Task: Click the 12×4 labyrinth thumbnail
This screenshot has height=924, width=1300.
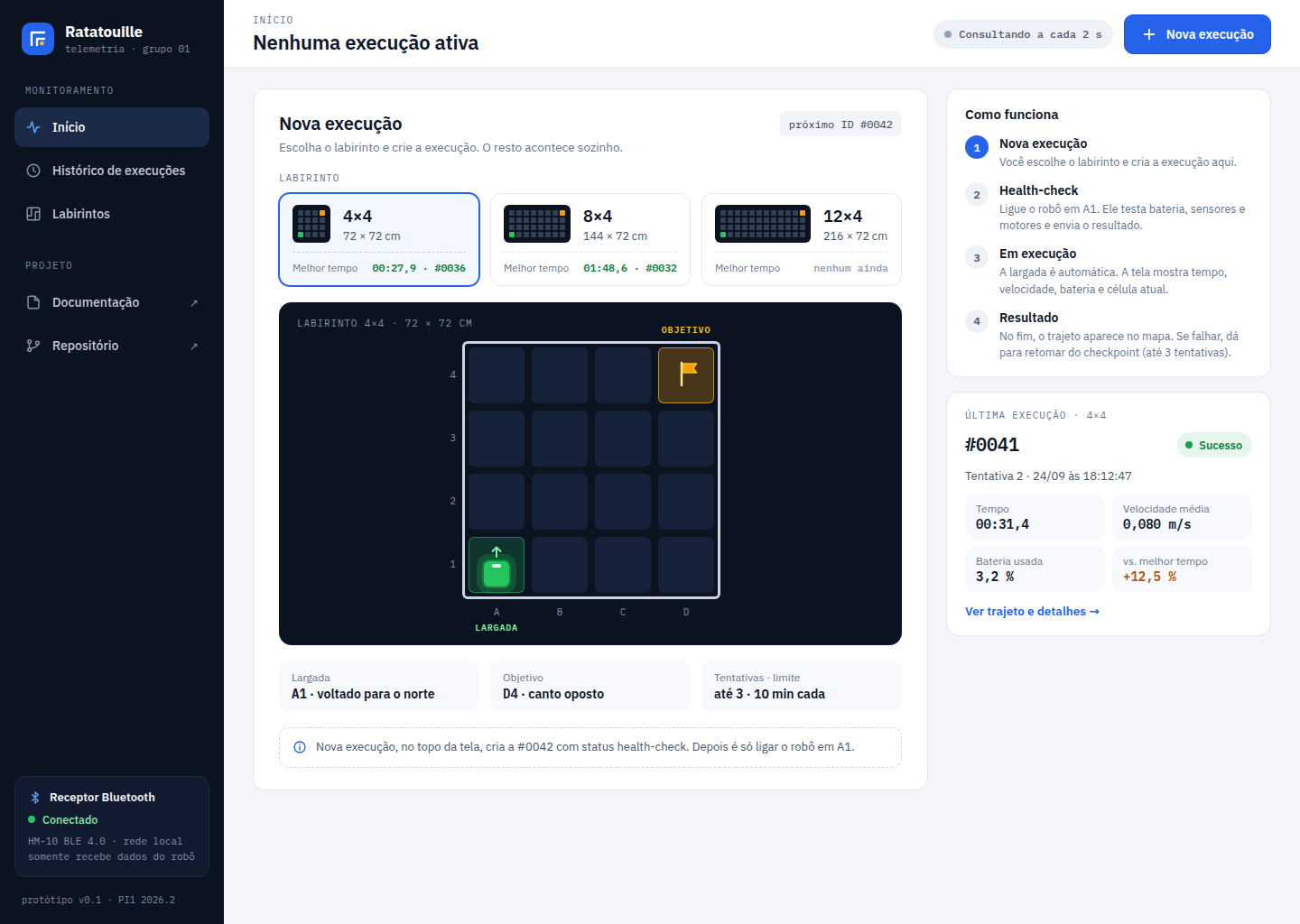Action: click(x=763, y=224)
